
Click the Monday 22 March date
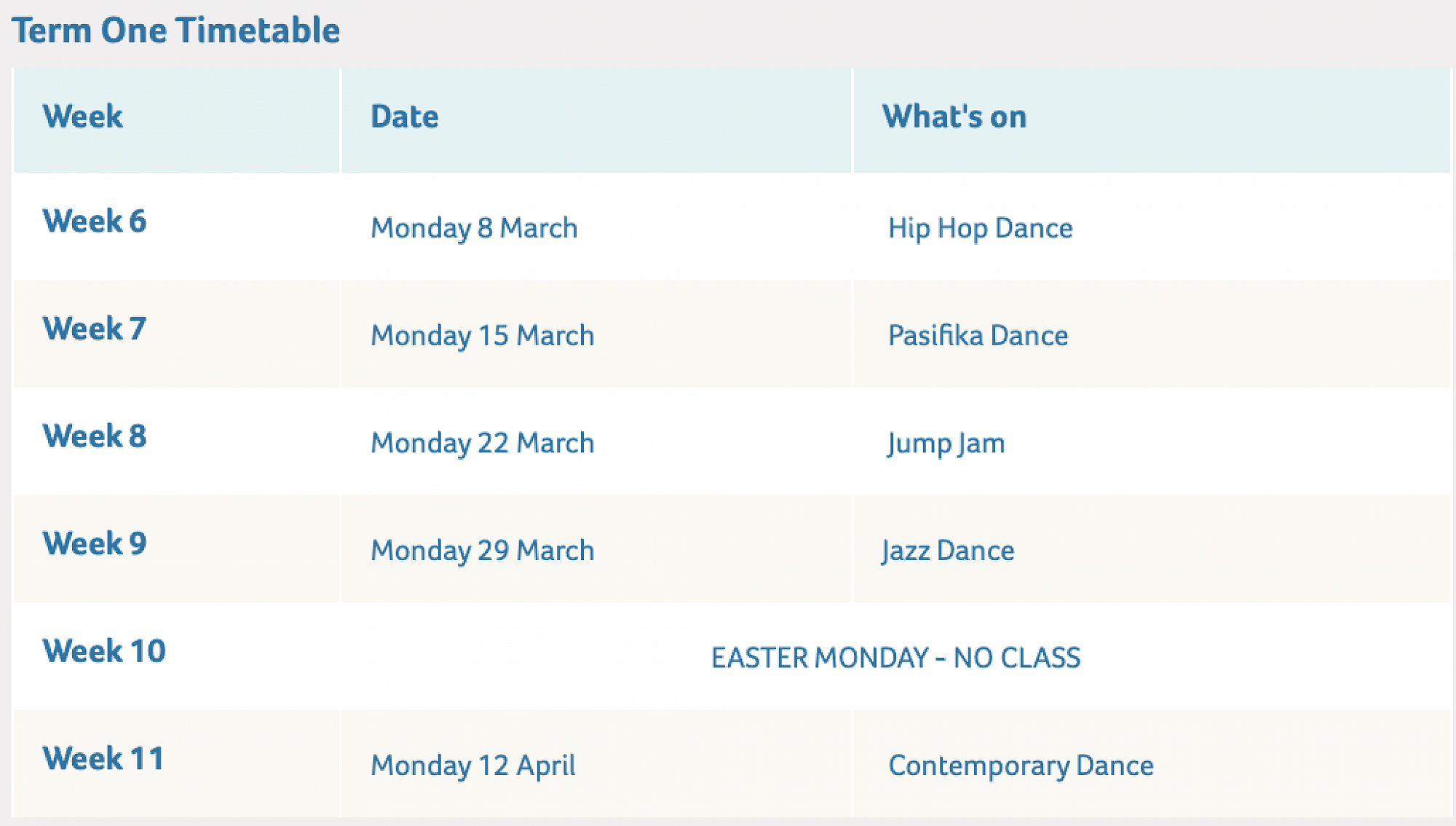[x=483, y=443]
